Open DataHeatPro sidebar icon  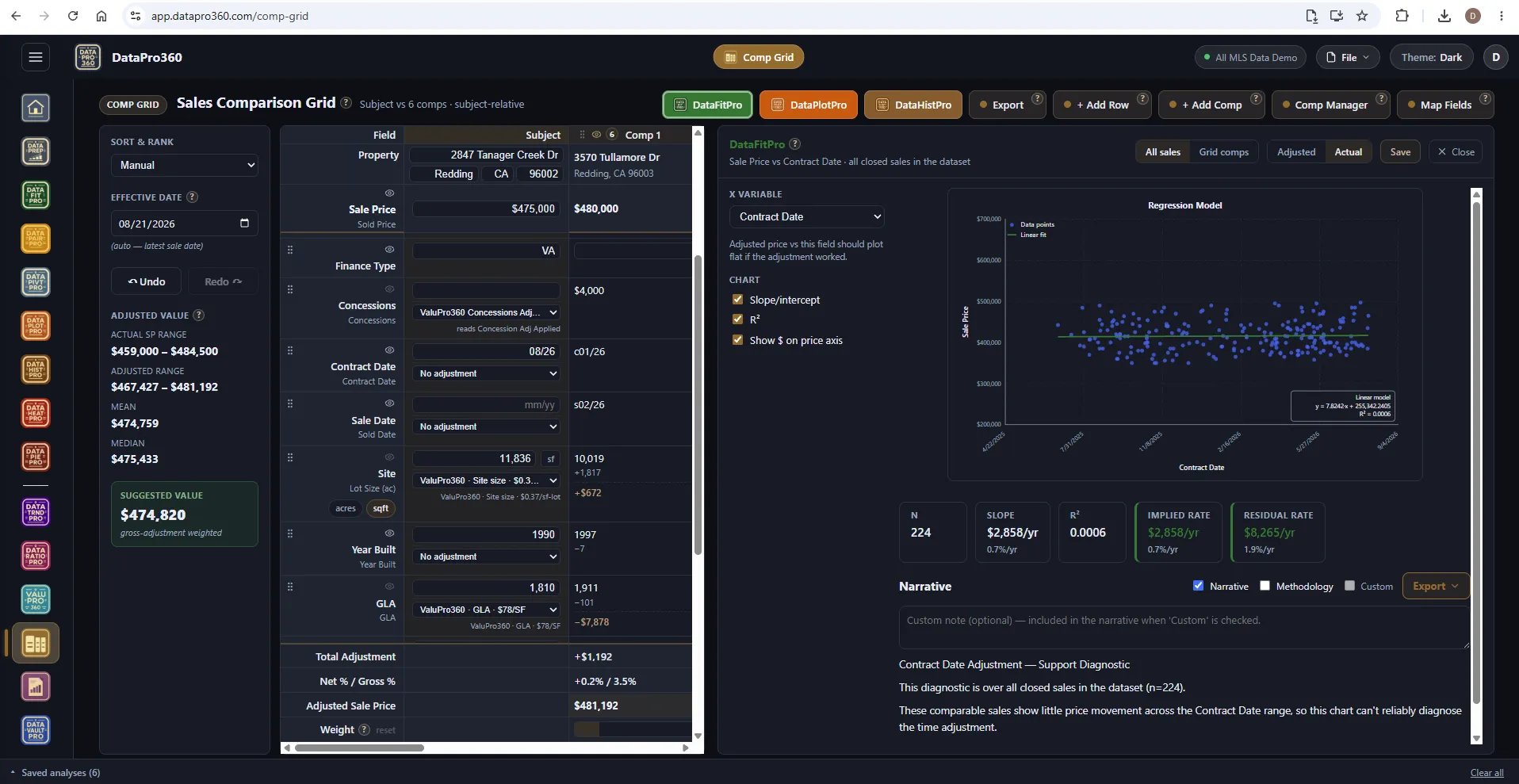36,413
